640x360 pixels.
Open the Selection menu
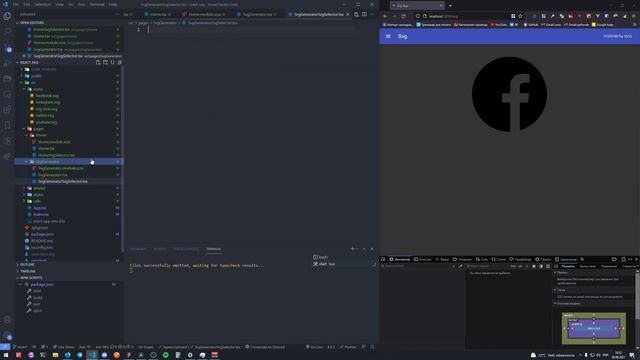click(x=42, y=4)
